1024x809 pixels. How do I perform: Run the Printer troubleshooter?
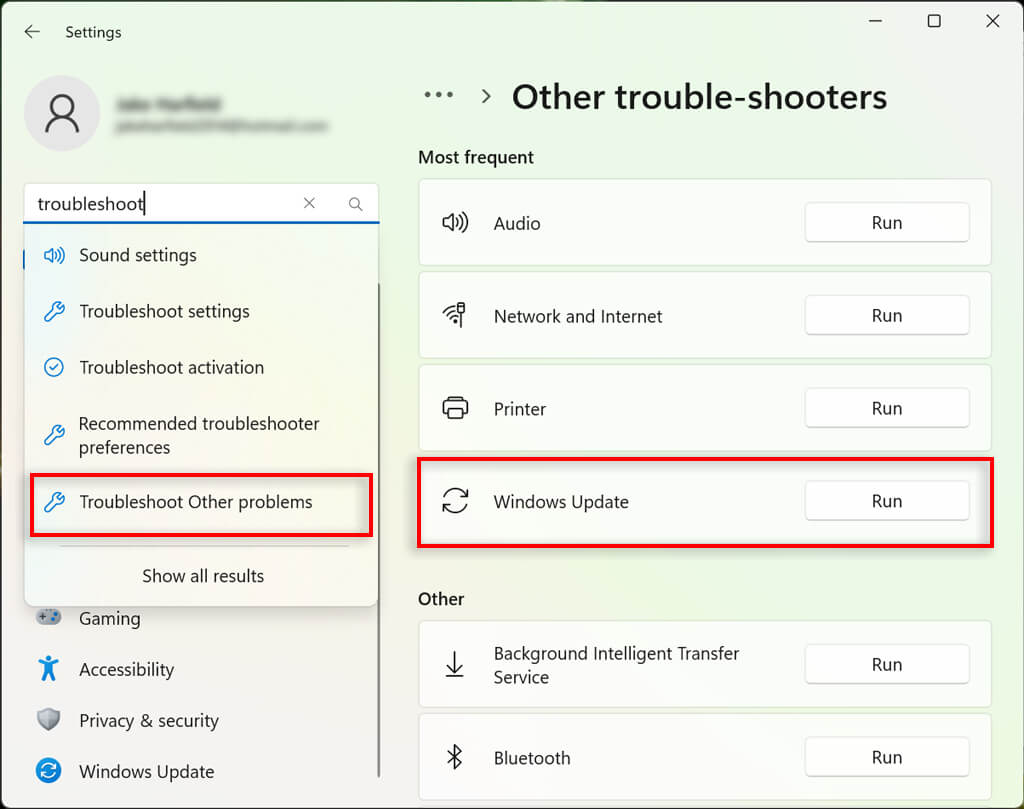(x=887, y=408)
